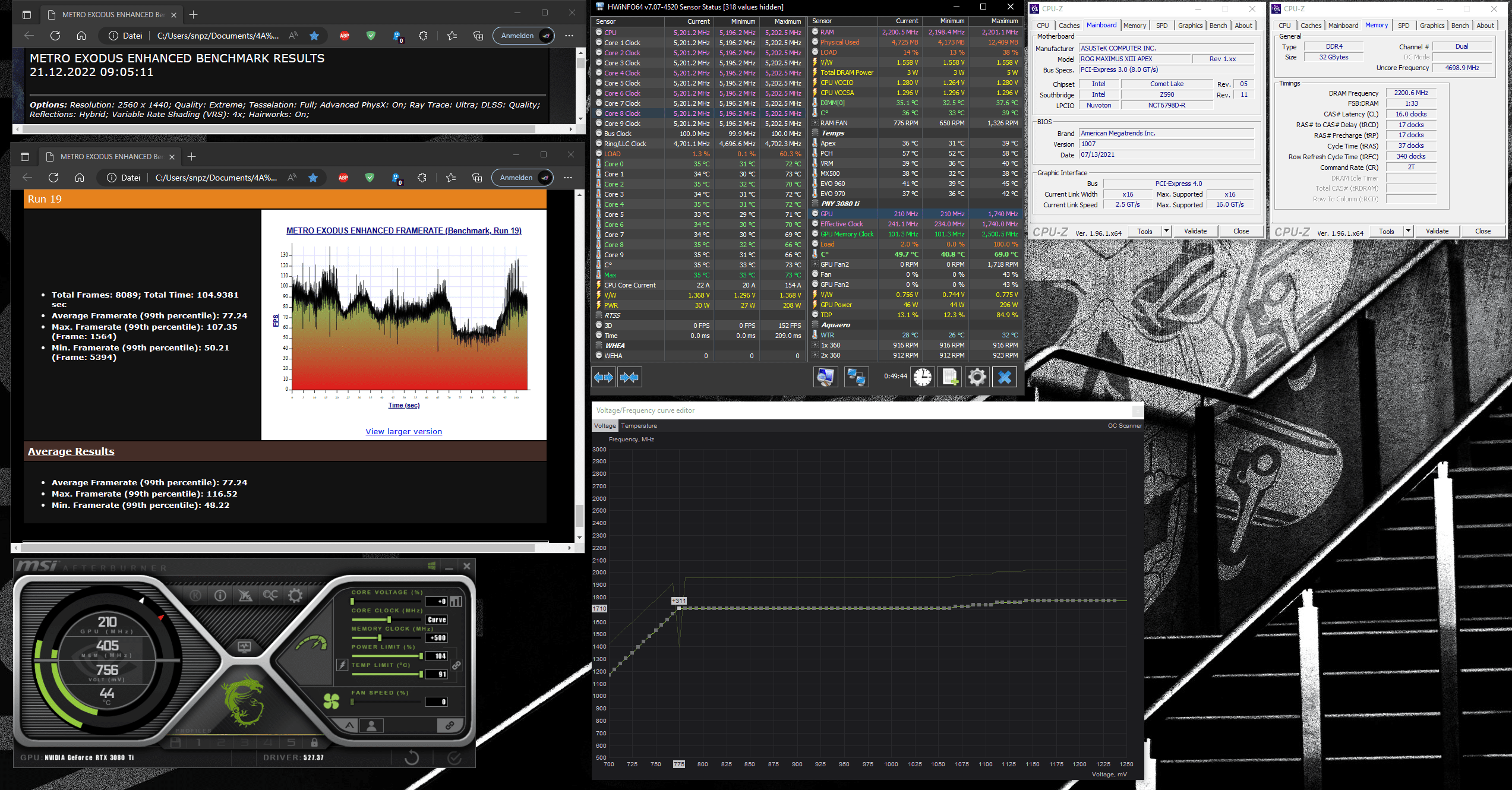Click ABP extension in lower browser
The image size is (1512, 790).
coord(343,178)
